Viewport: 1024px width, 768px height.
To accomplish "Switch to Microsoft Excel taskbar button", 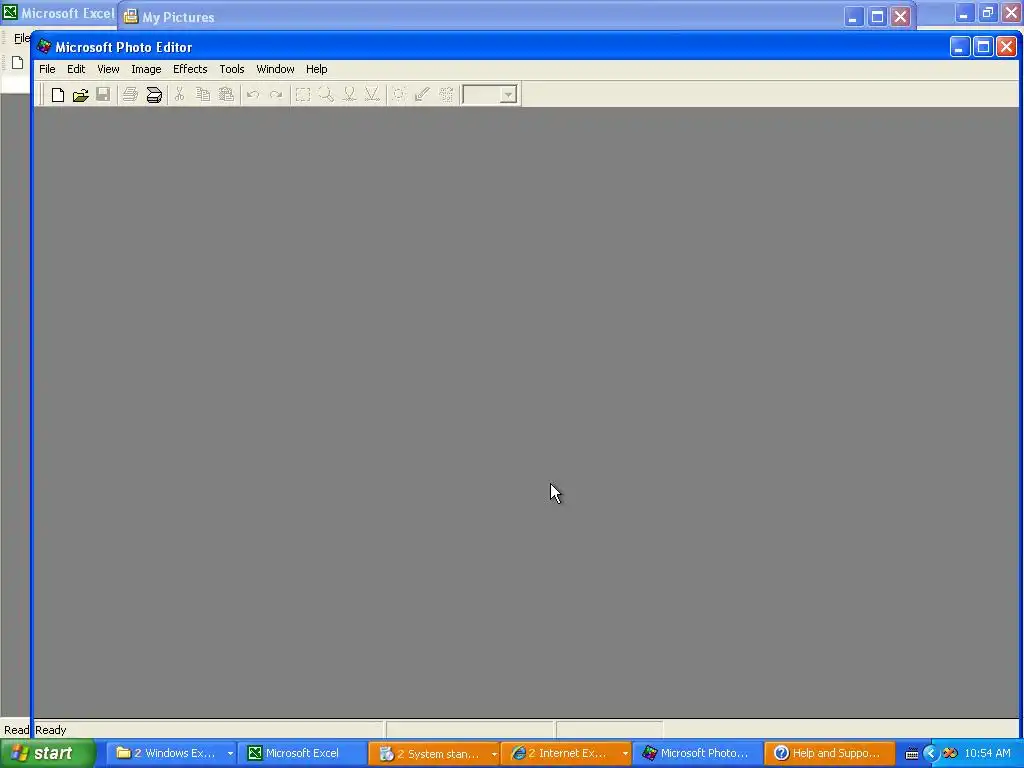I will pyautogui.click(x=302, y=754).
